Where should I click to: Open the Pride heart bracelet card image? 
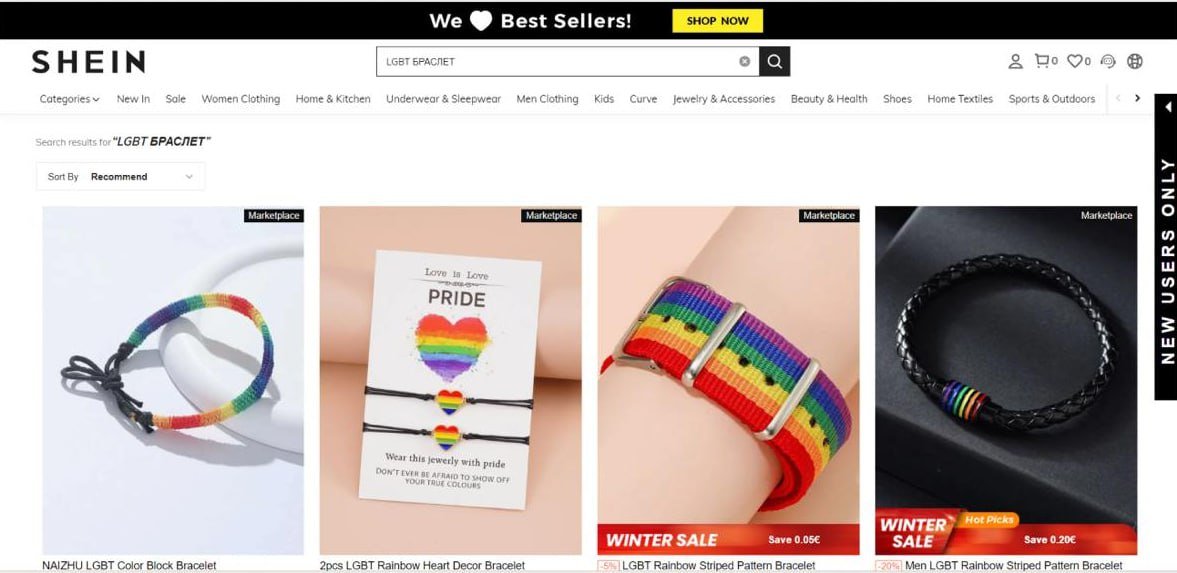pyautogui.click(x=450, y=381)
